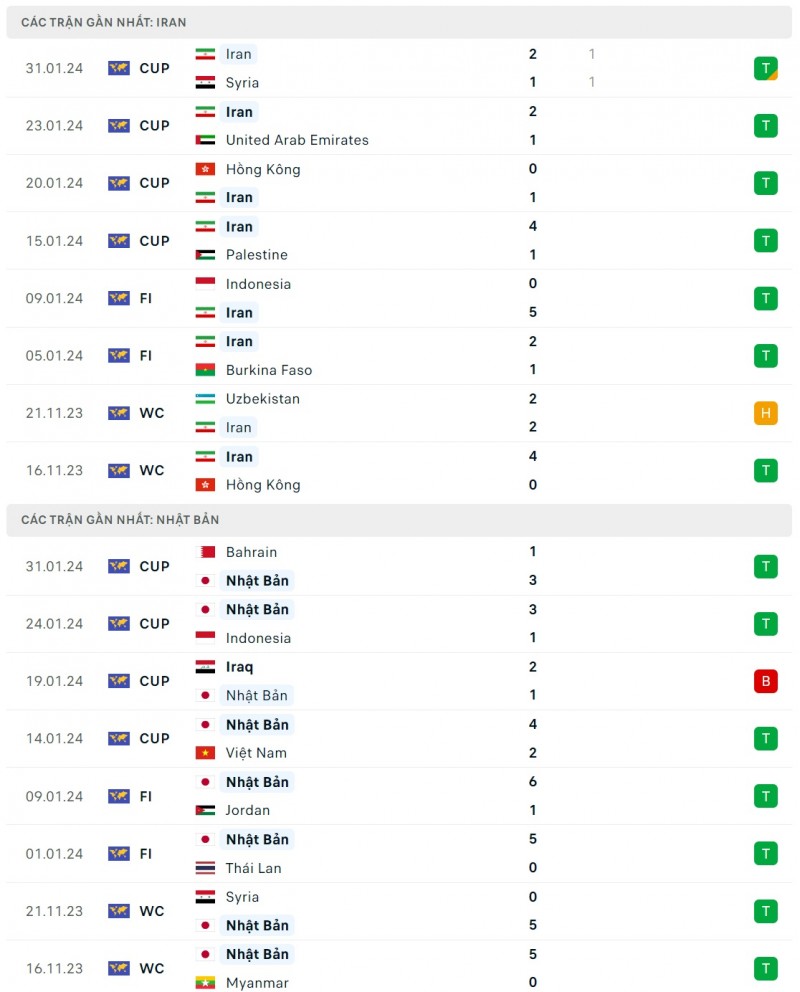
Task: Click the Iraq team name
Action: [x=240, y=667]
